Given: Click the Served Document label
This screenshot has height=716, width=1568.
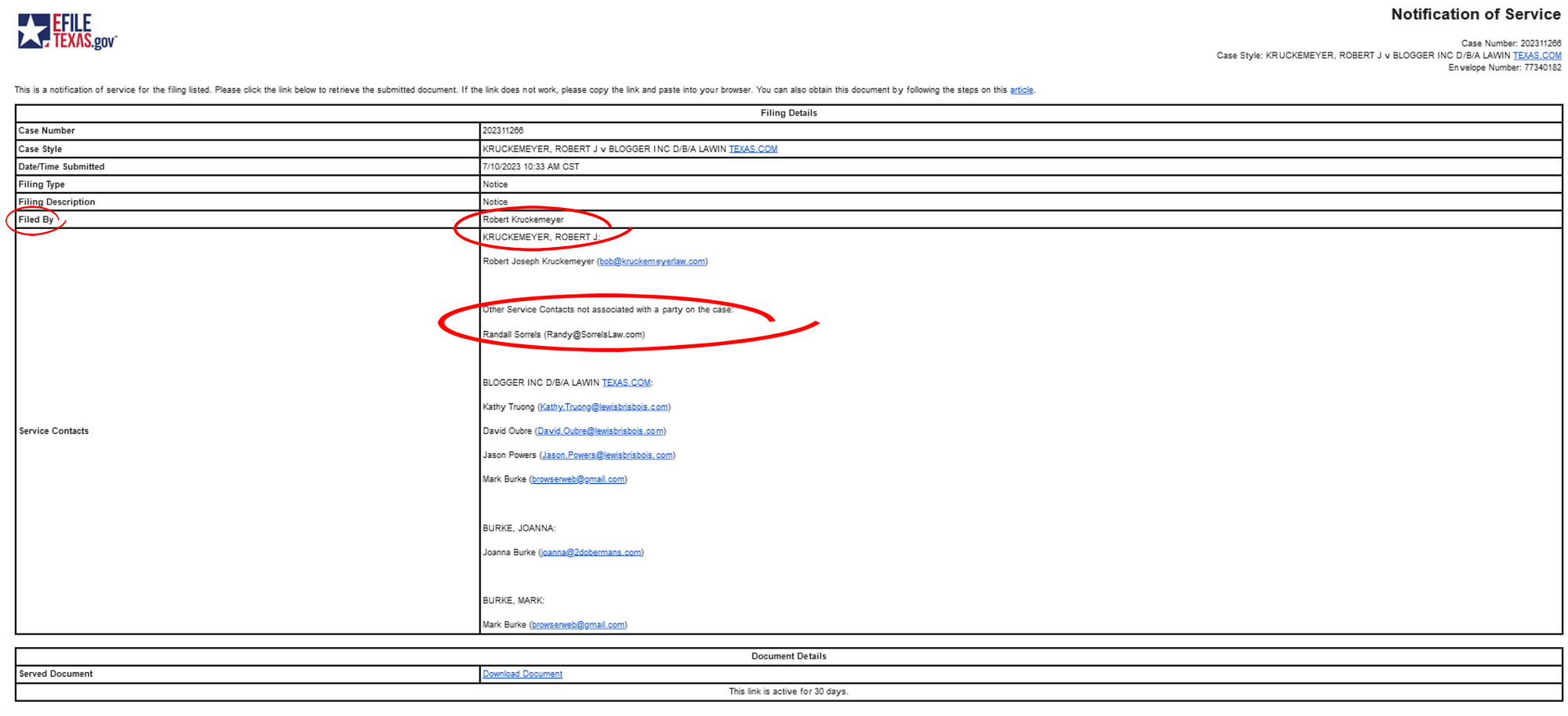Looking at the screenshot, I should 56,674.
